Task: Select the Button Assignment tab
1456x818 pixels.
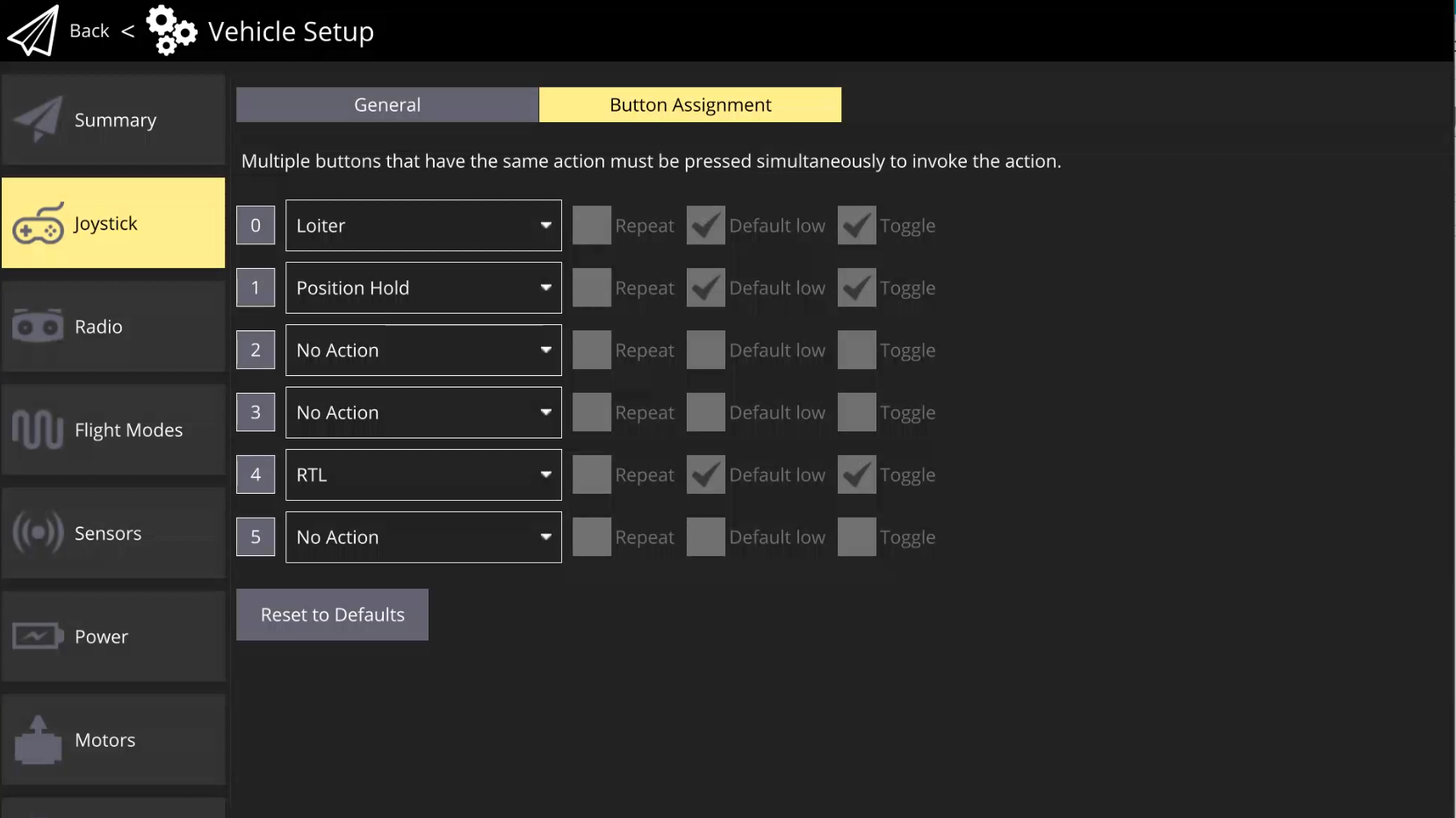Action: (690, 105)
